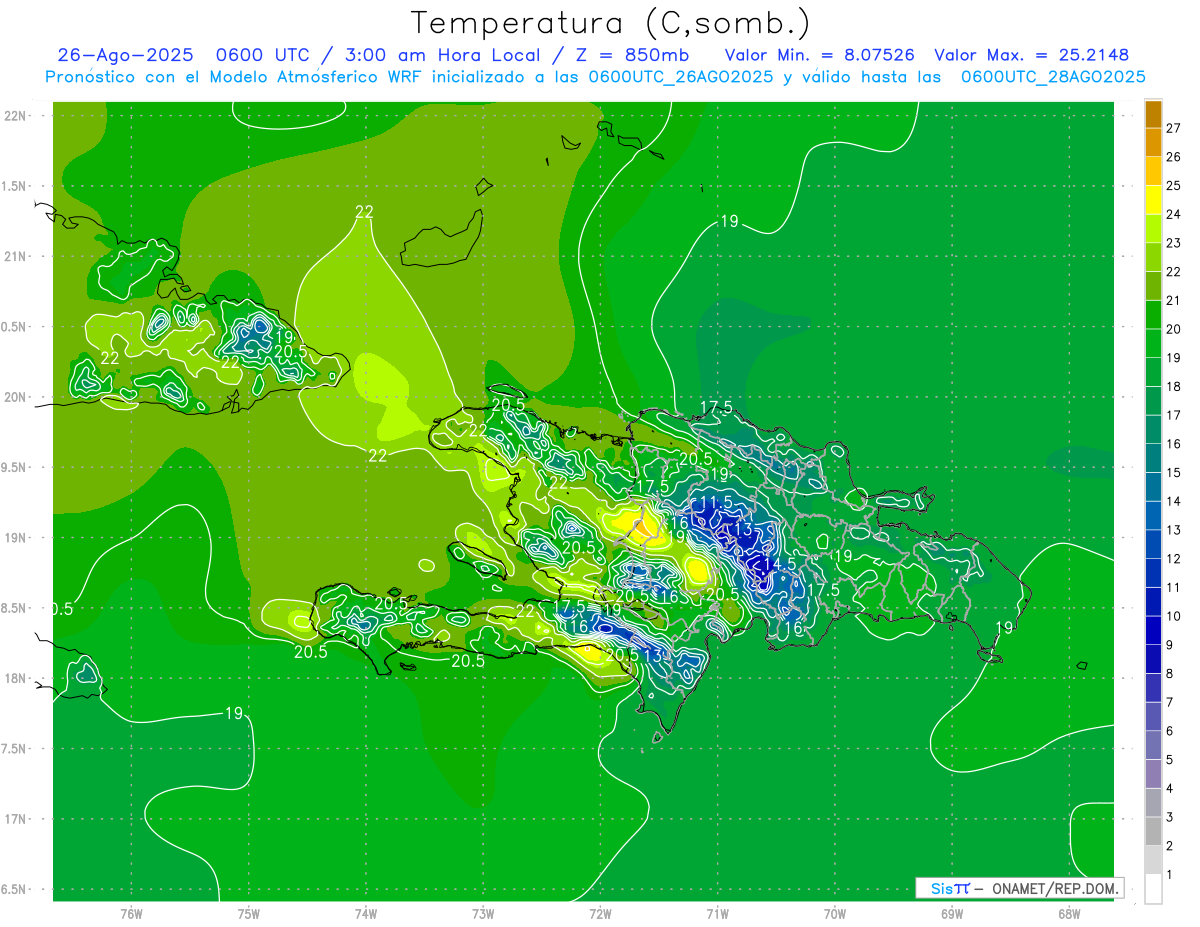Click the title 'Temperatura (C,somb.)'
This screenshot has height=927, width=1200.
tap(611, 23)
